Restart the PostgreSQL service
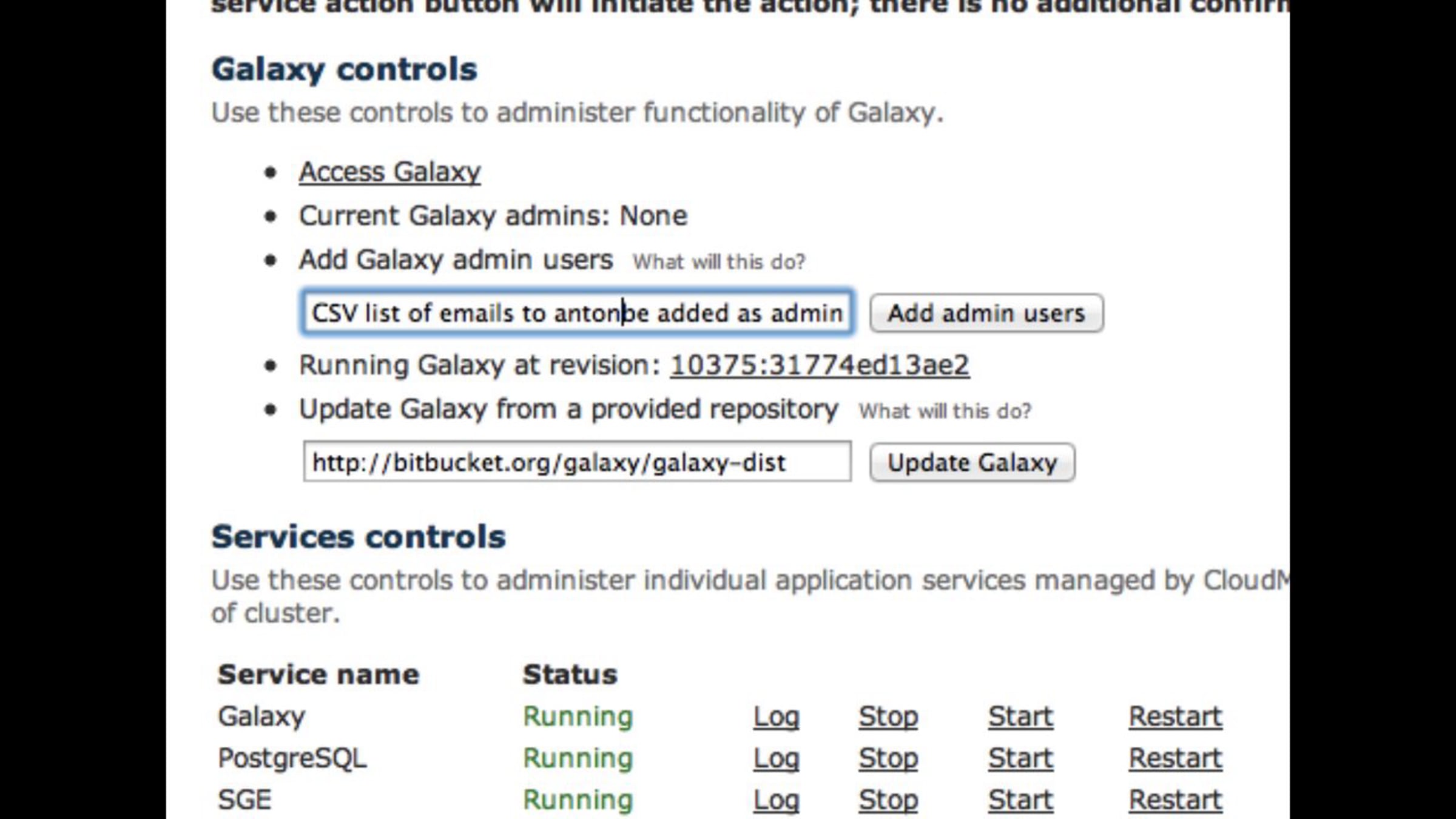The image size is (1456, 819). tap(1175, 758)
